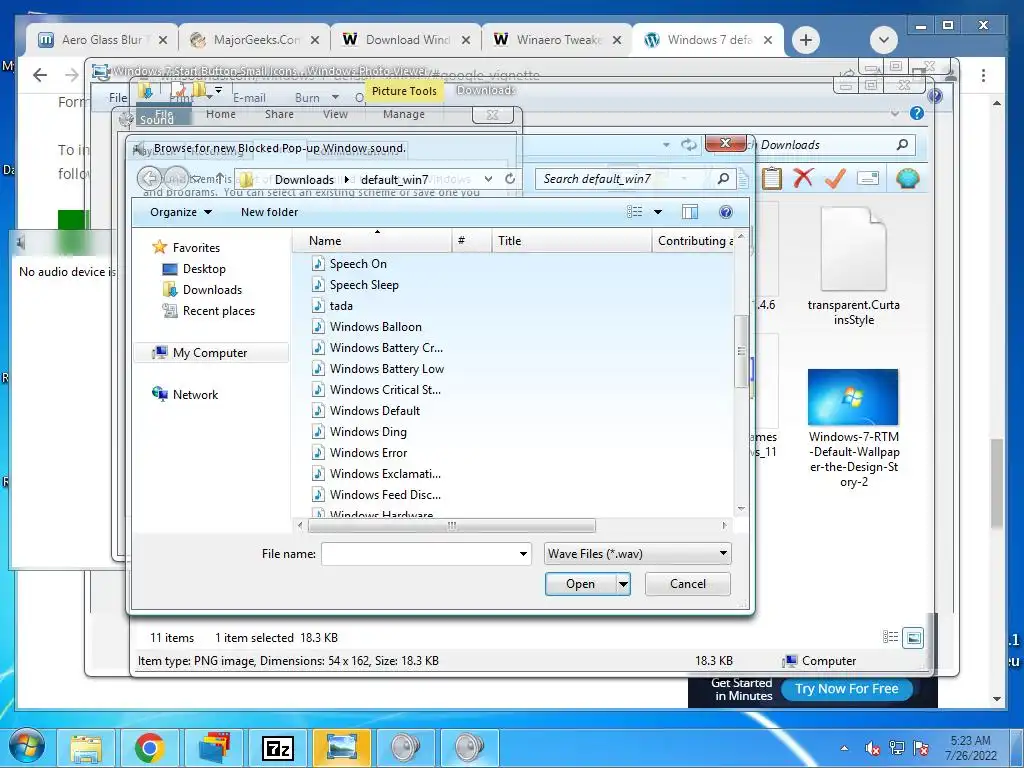This screenshot has height=768, width=1024.
Task: Click Downloads in the address breadcrumb
Action: [x=304, y=180]
